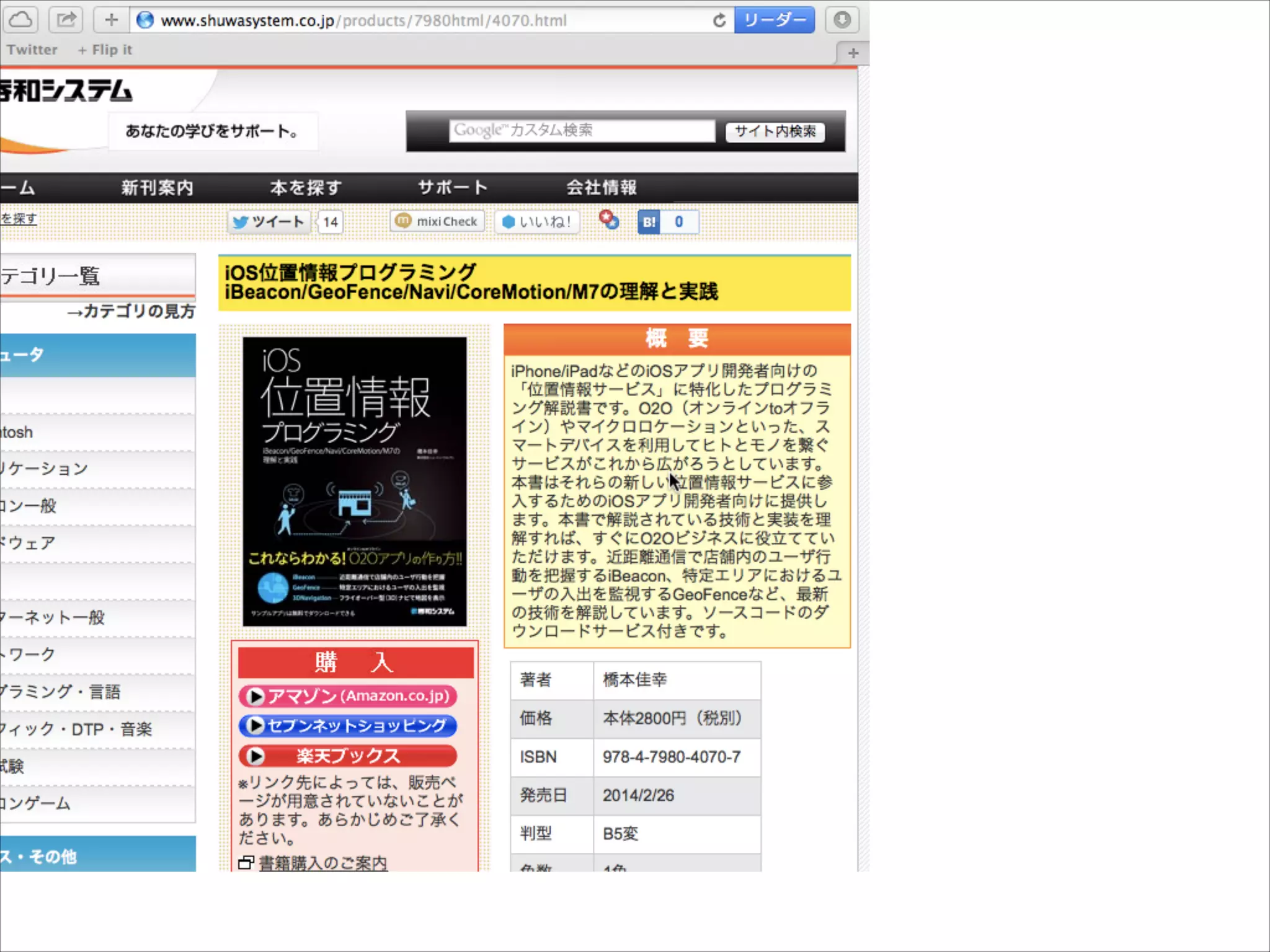Image resolution: width=1270 pixels, height=952 pixels.
Task: Open the ハードウェア category in the sidebar
Action: [x=97, y=543]
